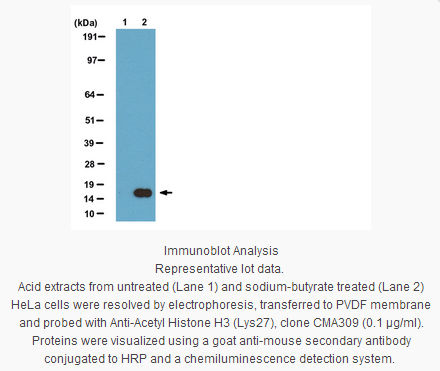Click the words PVDF membrane in caption

383,305
